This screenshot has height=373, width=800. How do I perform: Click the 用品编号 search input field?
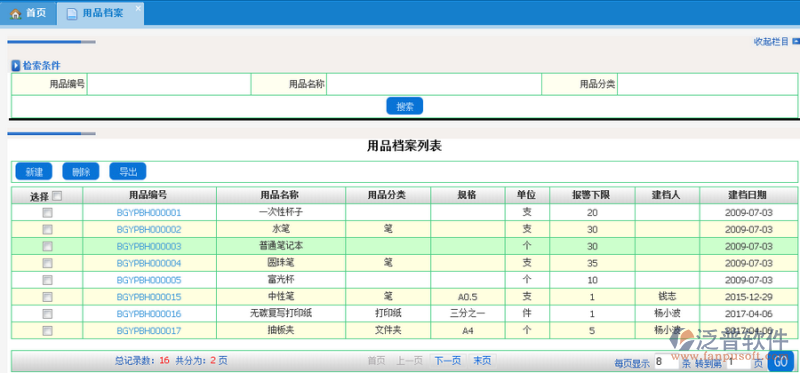pos(169,84)
